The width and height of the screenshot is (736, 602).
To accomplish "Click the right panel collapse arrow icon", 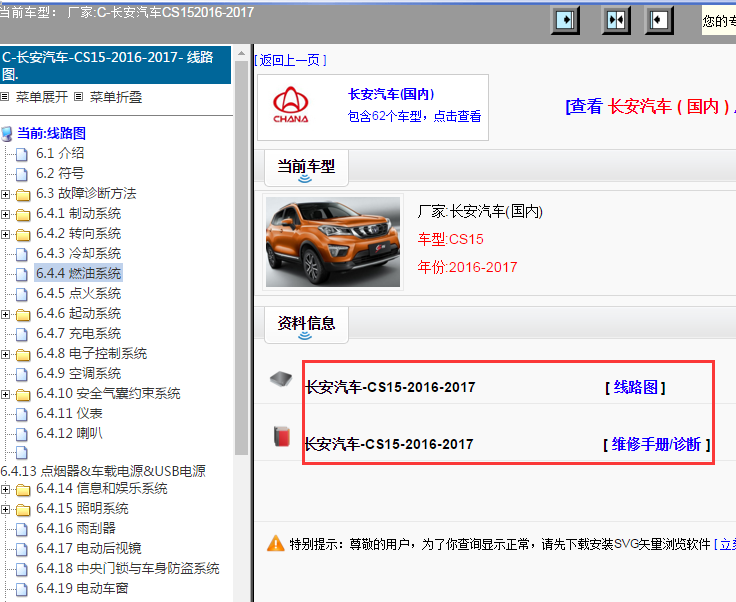I will 659,20.
